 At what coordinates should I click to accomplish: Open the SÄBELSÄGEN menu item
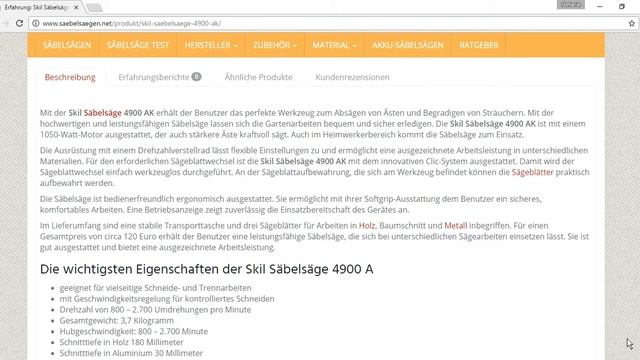coord(67,45)
